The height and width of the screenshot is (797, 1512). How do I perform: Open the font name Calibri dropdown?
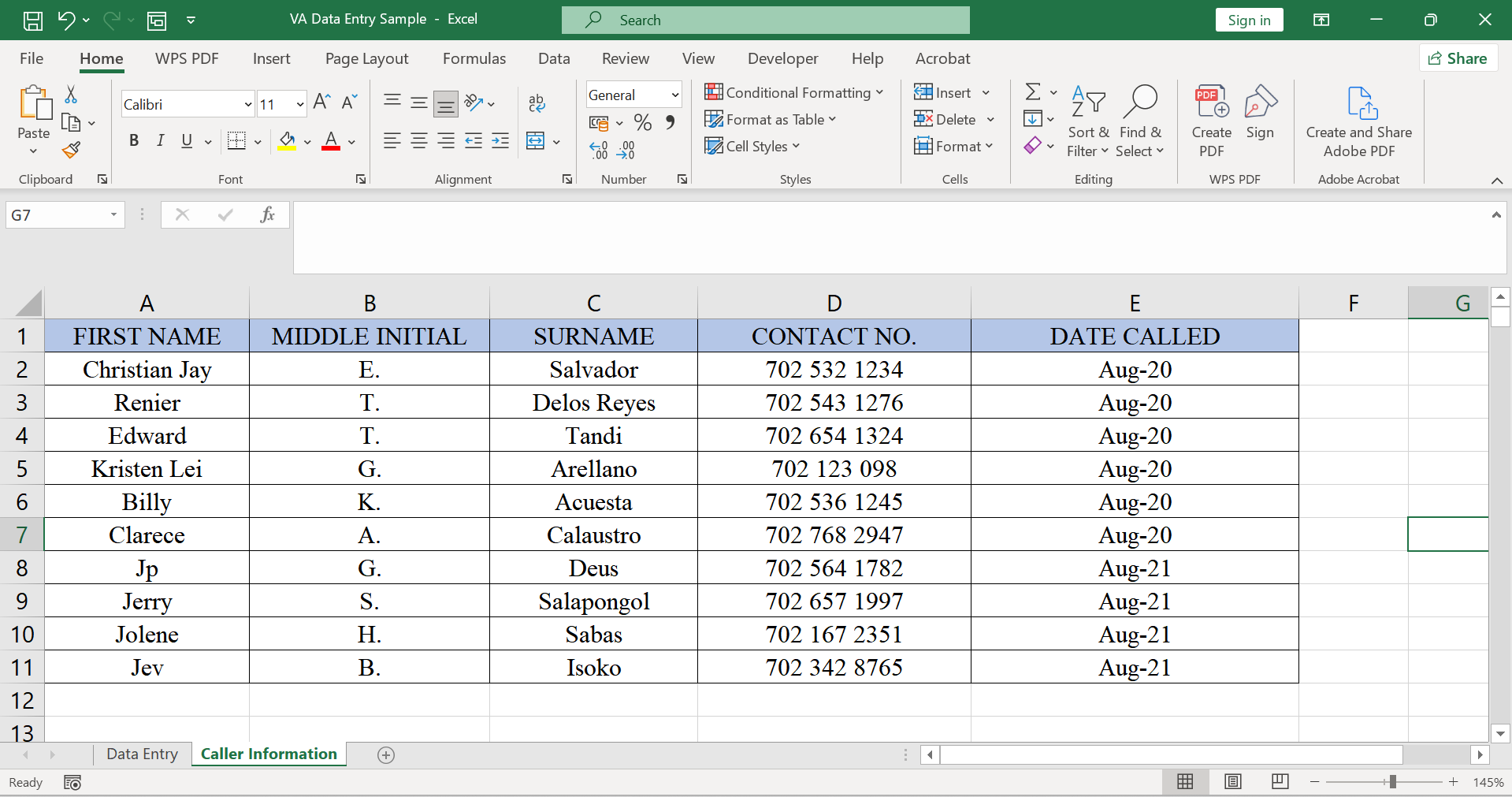[247, 104]
